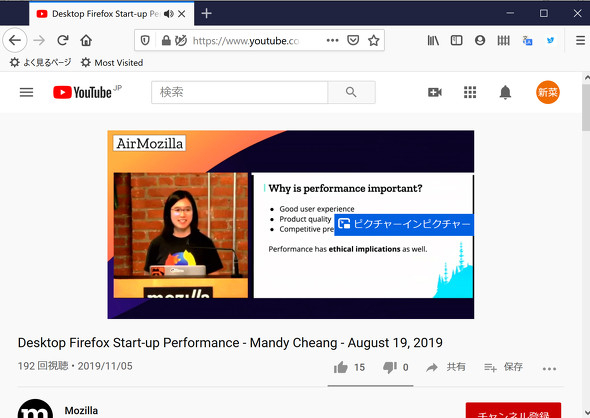Image resolution: width=590 pixels, height=418 pixels.
Task: Open YouTube guide hamburger menu
Action: (26, 92)
